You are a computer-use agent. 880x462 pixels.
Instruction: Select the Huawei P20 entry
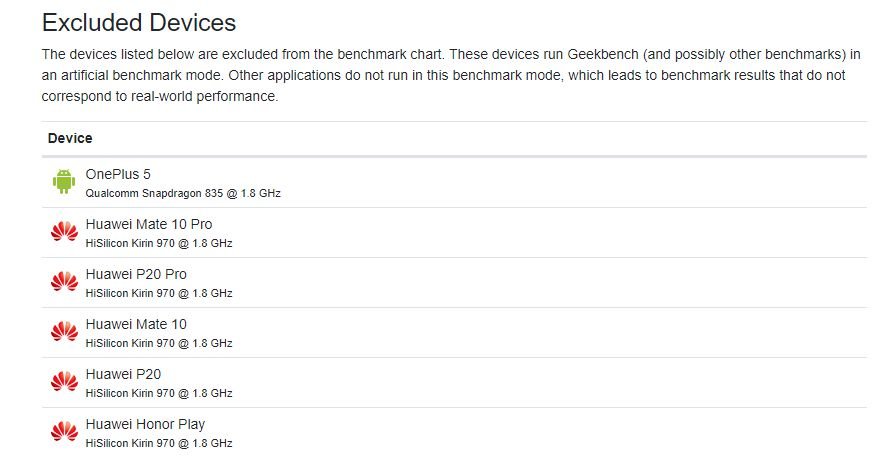[x=123, y=374]
